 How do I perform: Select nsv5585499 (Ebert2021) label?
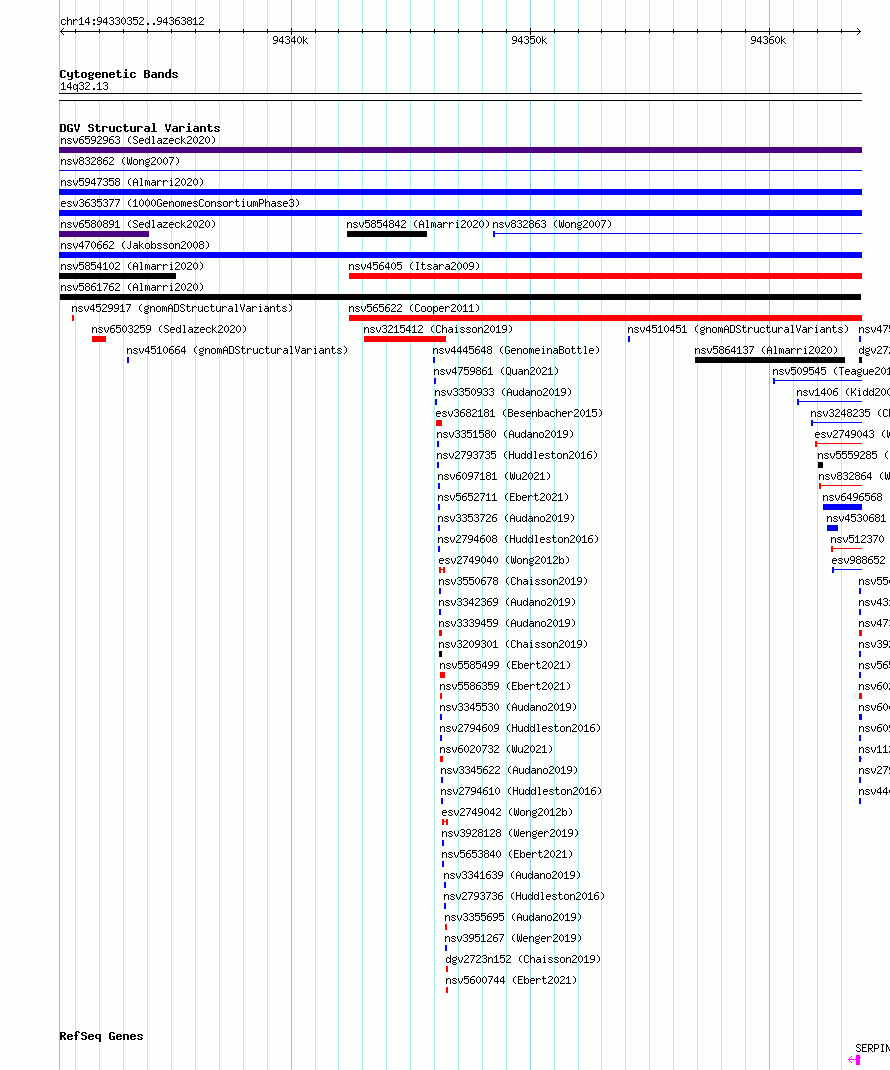[505, 665]
